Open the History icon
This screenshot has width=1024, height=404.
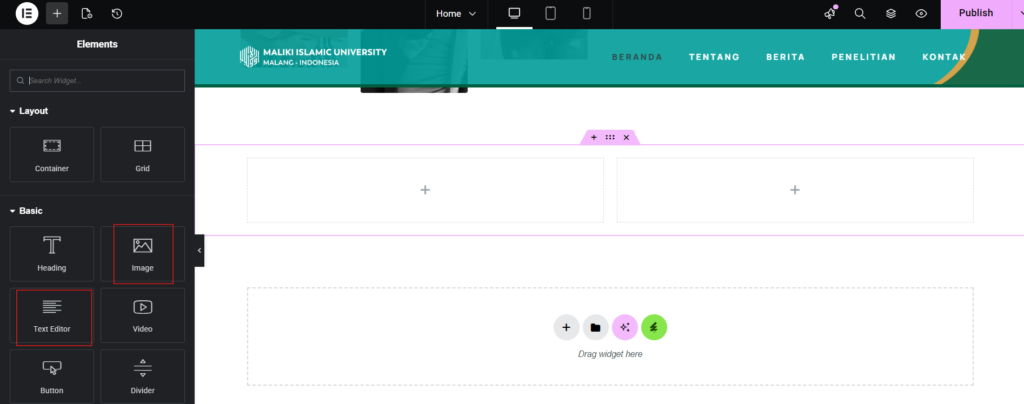point(117,14)
